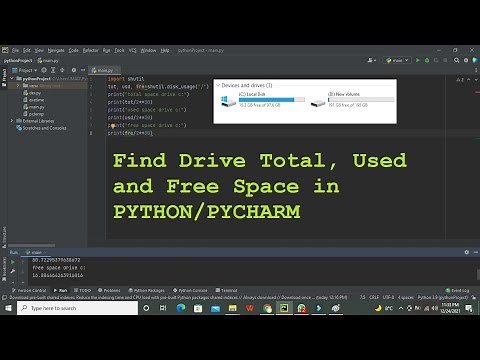Click the JetBrains toolbox icon at top right
Image resolution: width=480 pixels, height=360 pixels.
475,60
